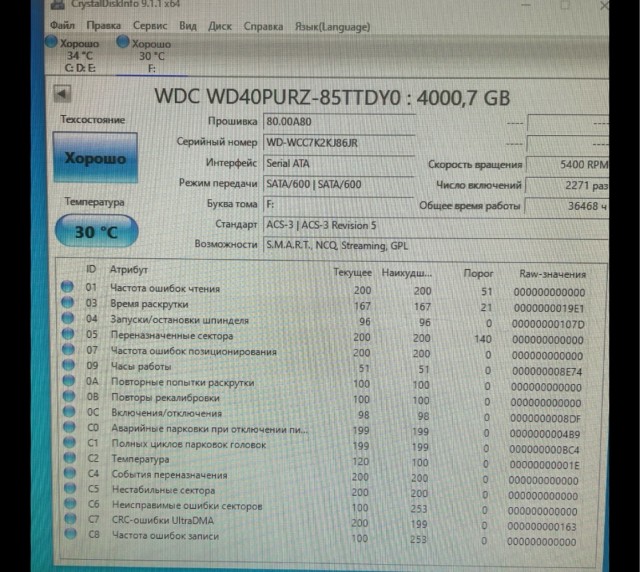The height and width of the screenshot is (572, 640).
Task: Open the Справка menu
Action: (x=263, y=27)
